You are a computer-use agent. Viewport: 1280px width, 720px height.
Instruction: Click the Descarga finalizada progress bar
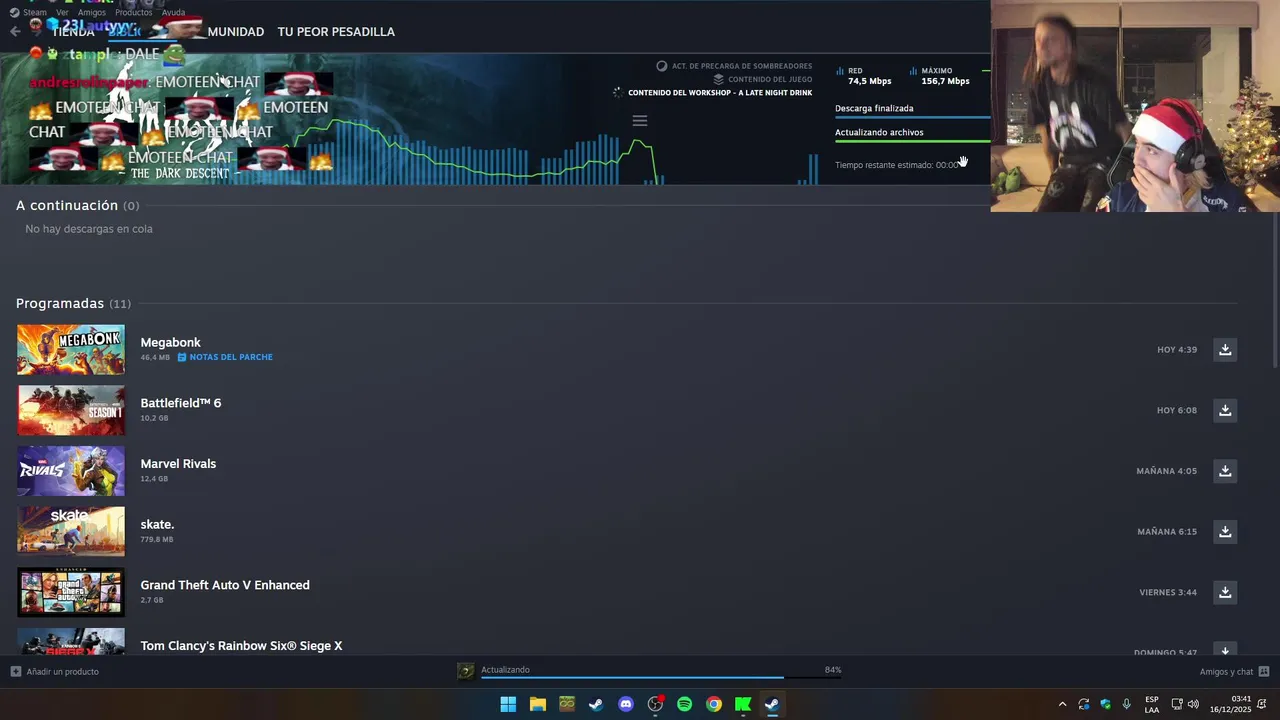912,117
